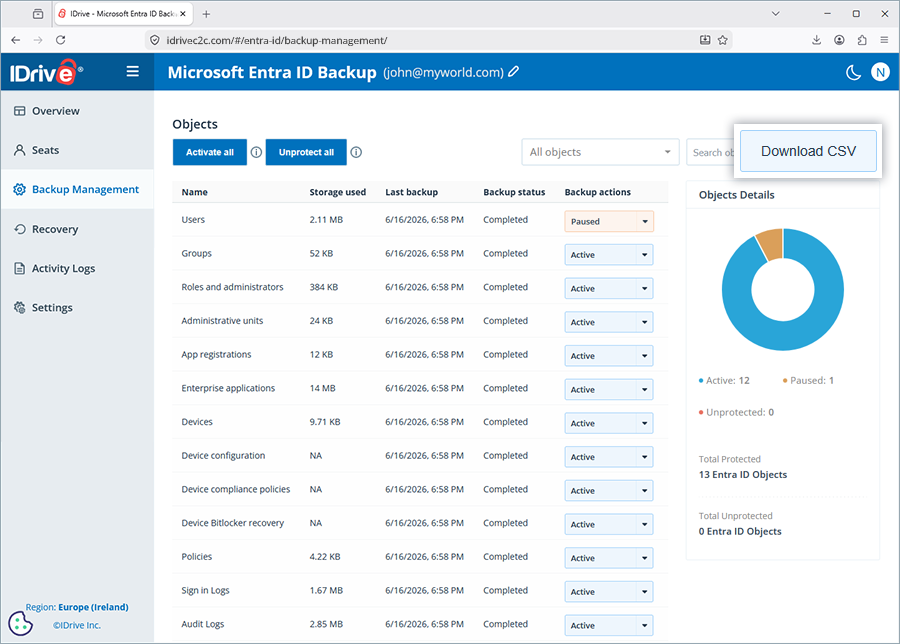Open browser downloads icon

pos(816,40)
